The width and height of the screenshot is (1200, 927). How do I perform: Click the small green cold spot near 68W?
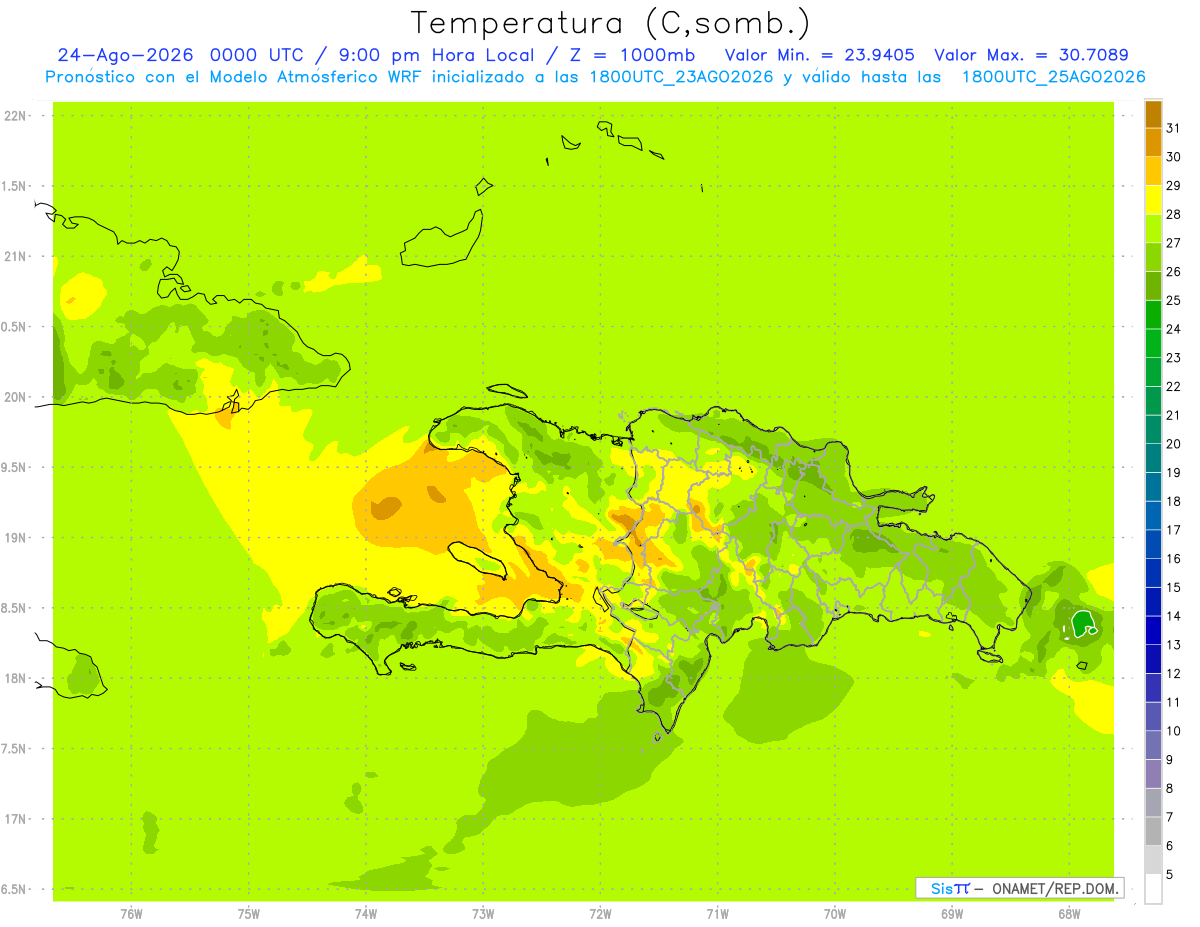(1084, 624)
